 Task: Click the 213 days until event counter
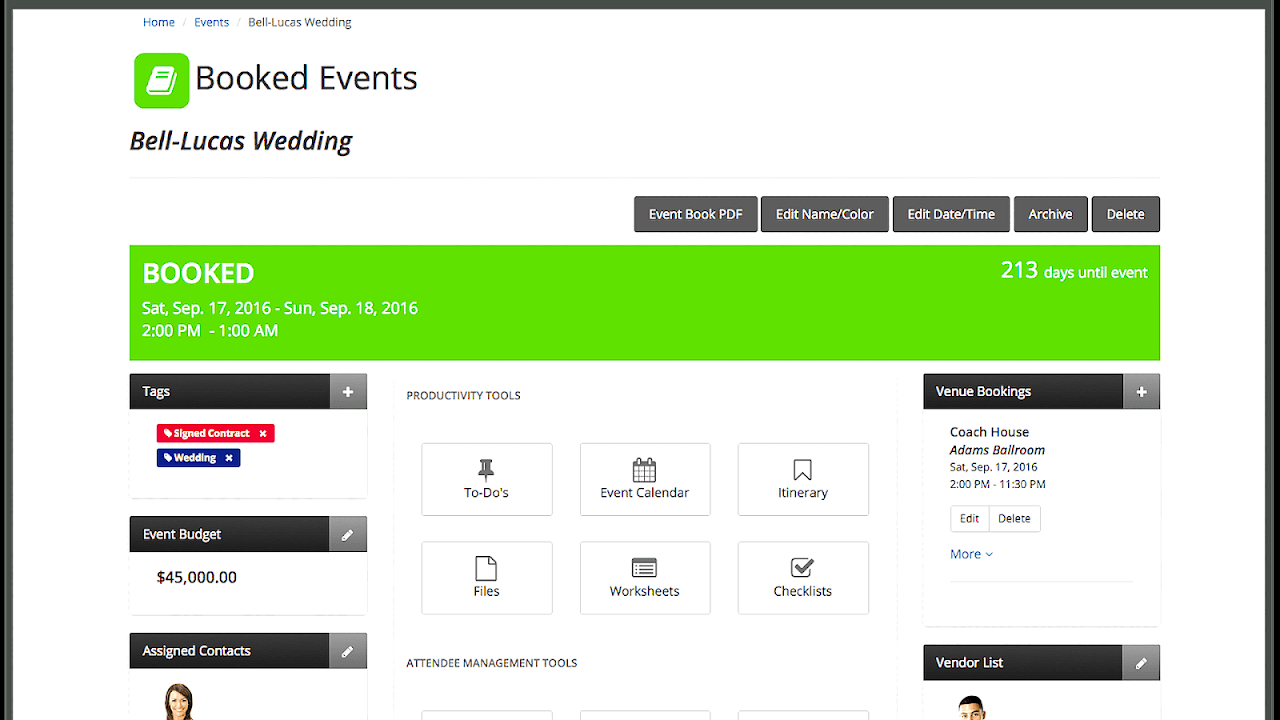point(1074,271)
